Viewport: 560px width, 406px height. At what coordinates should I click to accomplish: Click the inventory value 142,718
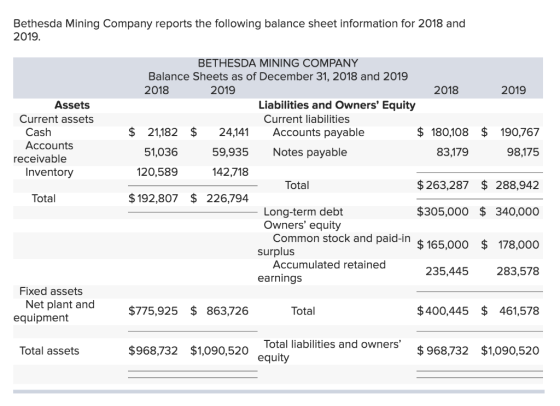pyautogui.click(x=230, y=172)
